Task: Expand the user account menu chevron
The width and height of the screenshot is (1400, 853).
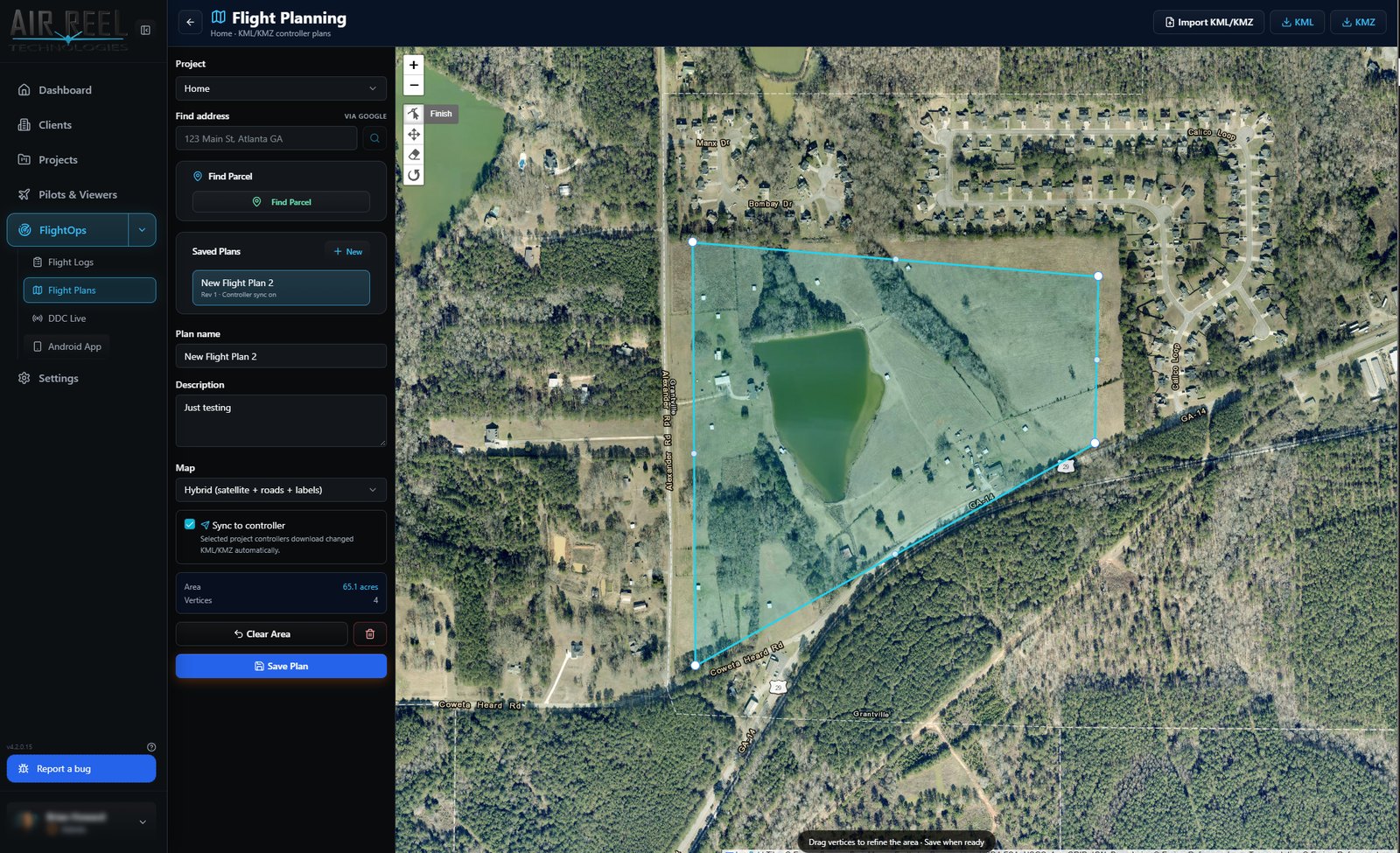Action: tap(143, 822)
